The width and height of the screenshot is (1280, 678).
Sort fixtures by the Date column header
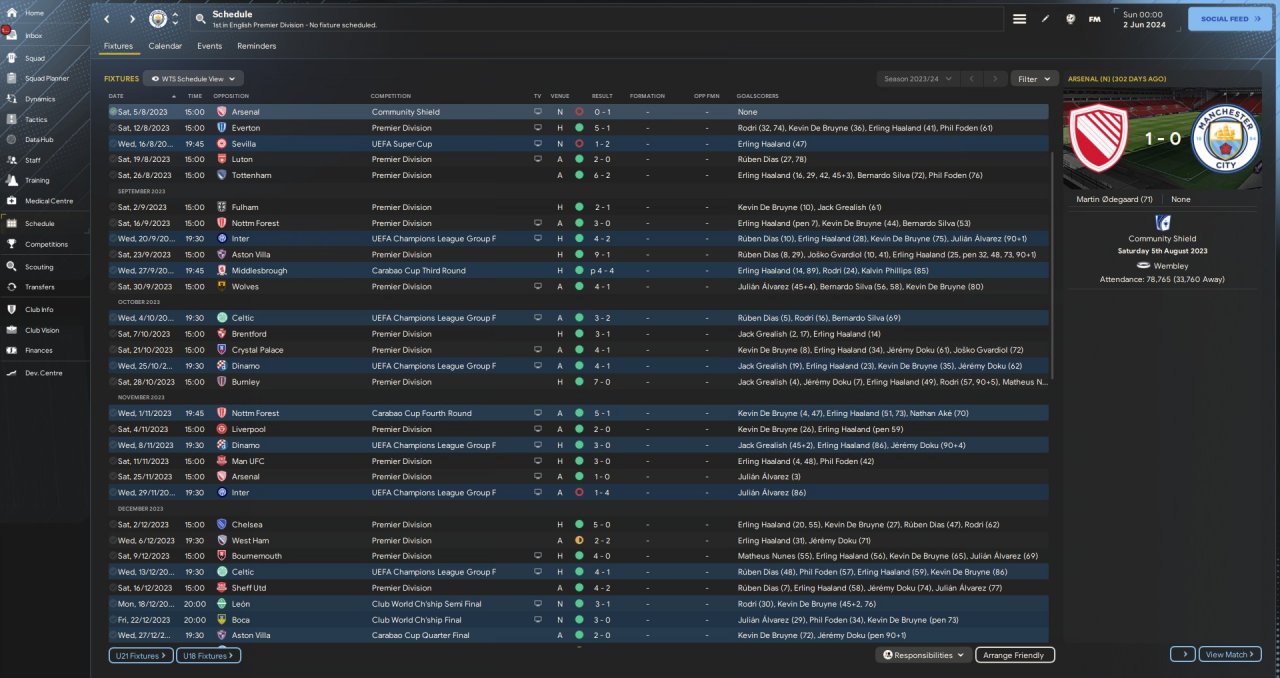pyautogui.click(x=116, y=96)
